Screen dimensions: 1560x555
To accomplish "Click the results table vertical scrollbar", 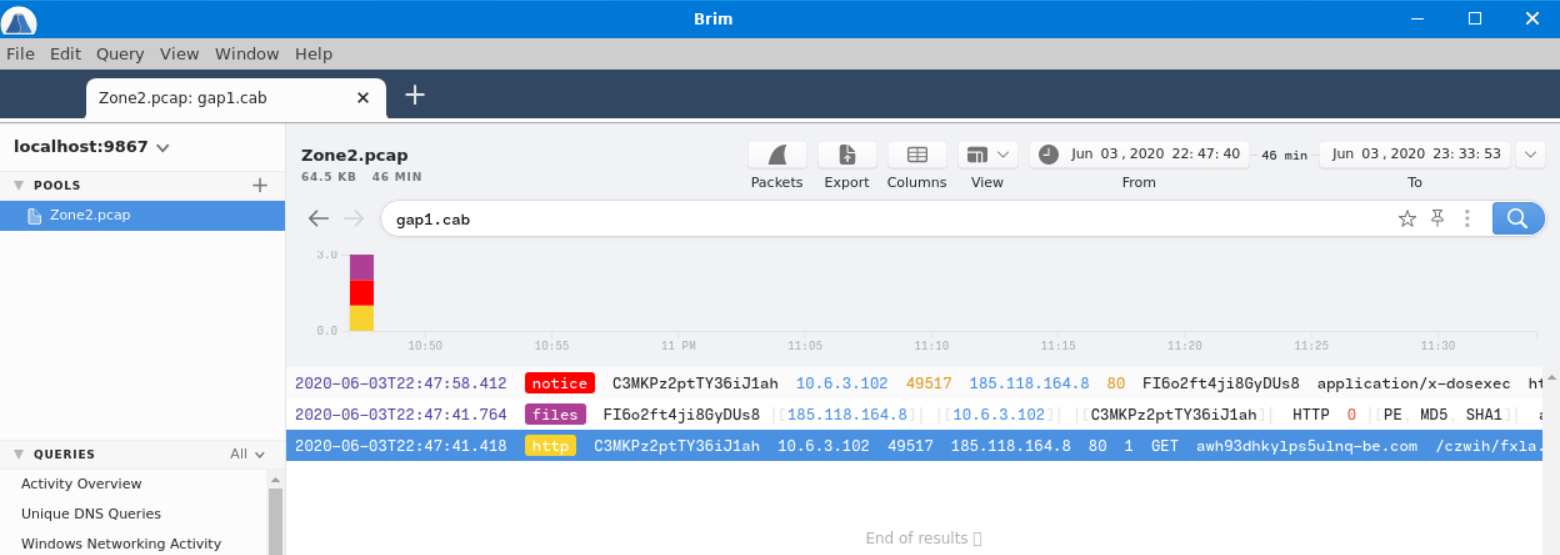I will point(1551,460).
